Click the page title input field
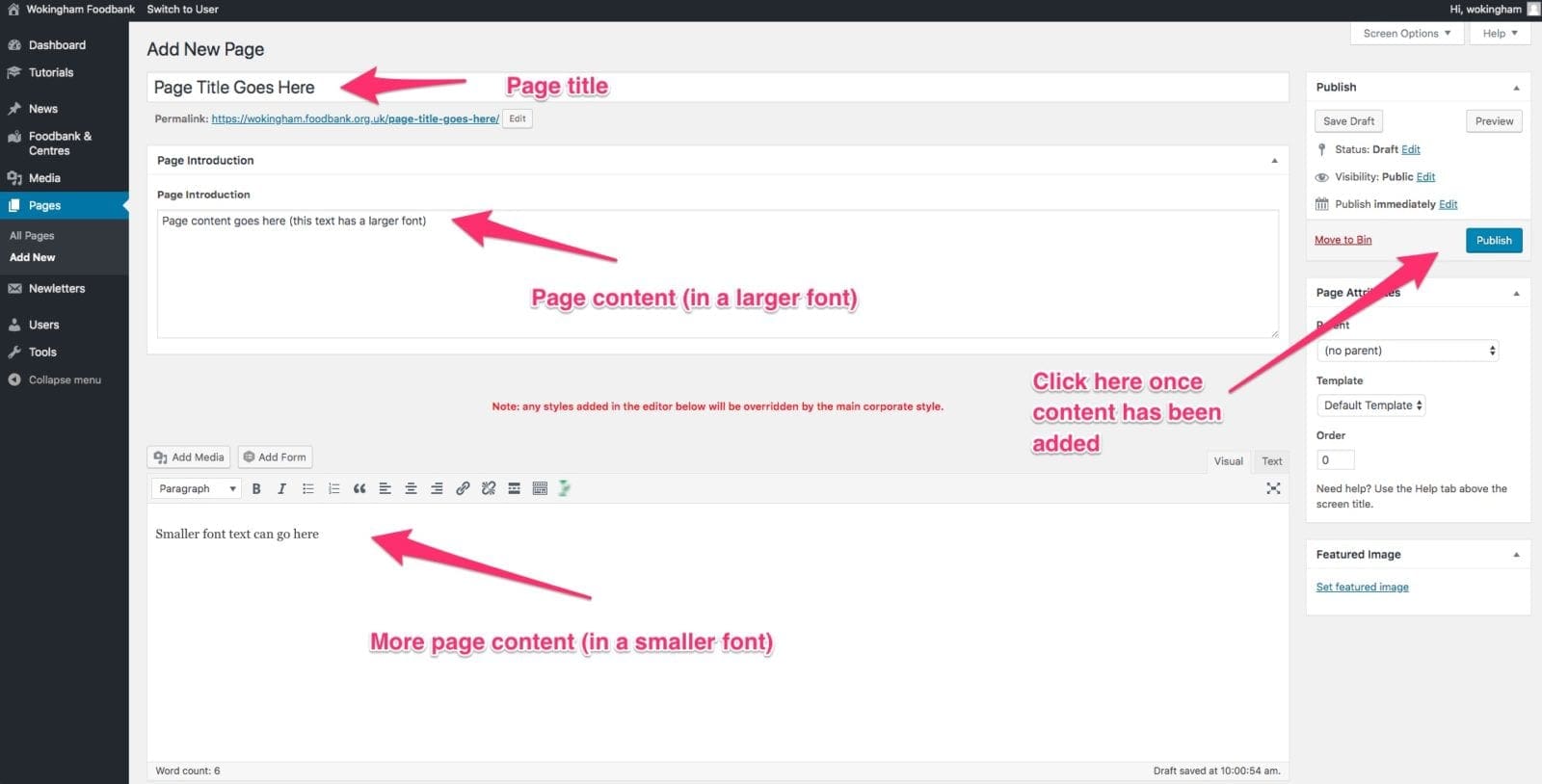The height and width of the screenshot is (784, 1542). pyautogui.click(x=717, y=88)
